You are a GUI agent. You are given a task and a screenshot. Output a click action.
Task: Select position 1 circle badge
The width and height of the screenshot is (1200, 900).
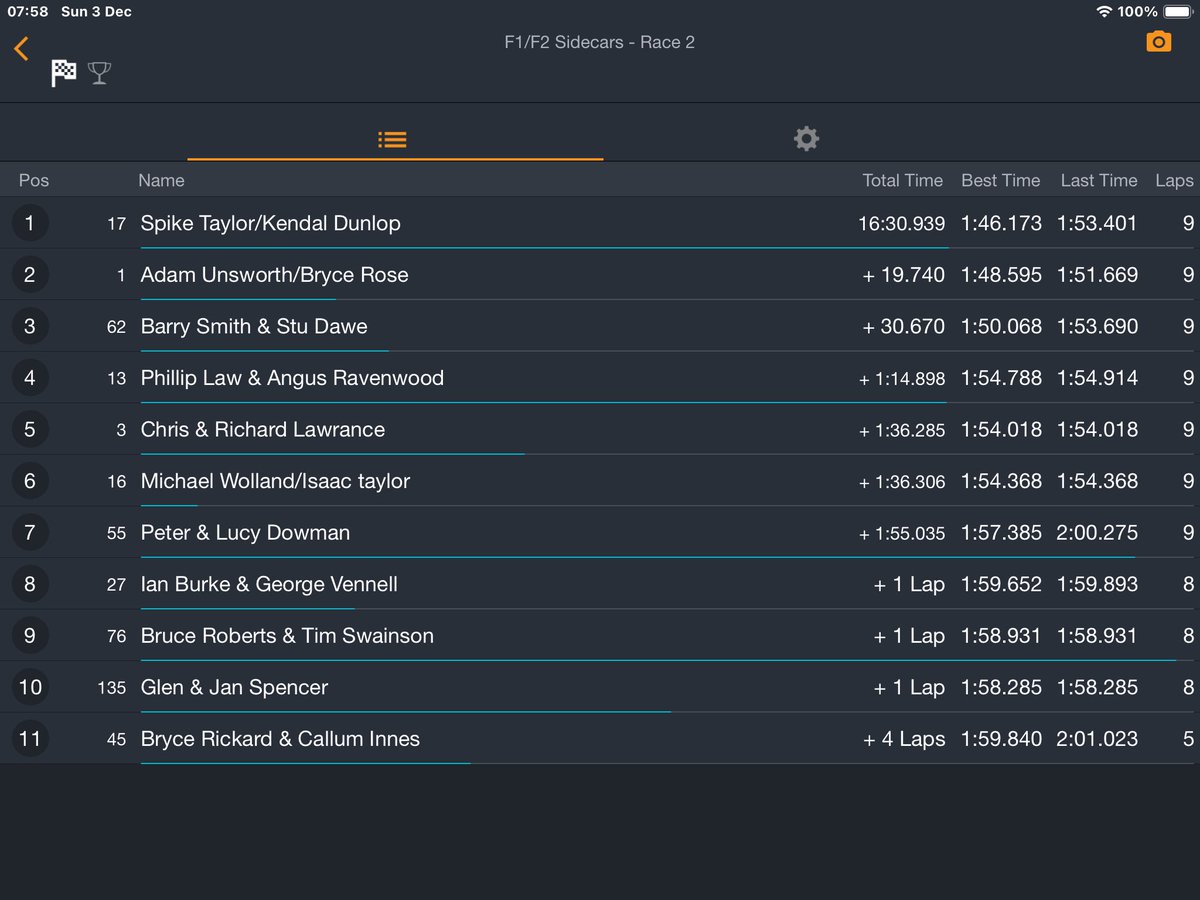[x=29, y=223]
